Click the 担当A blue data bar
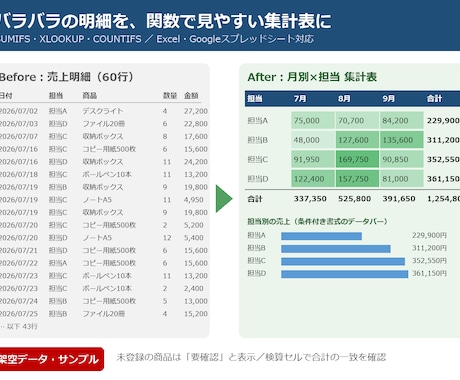The height and width of the screenshot is (380, 460). click(x=321, y=236)
